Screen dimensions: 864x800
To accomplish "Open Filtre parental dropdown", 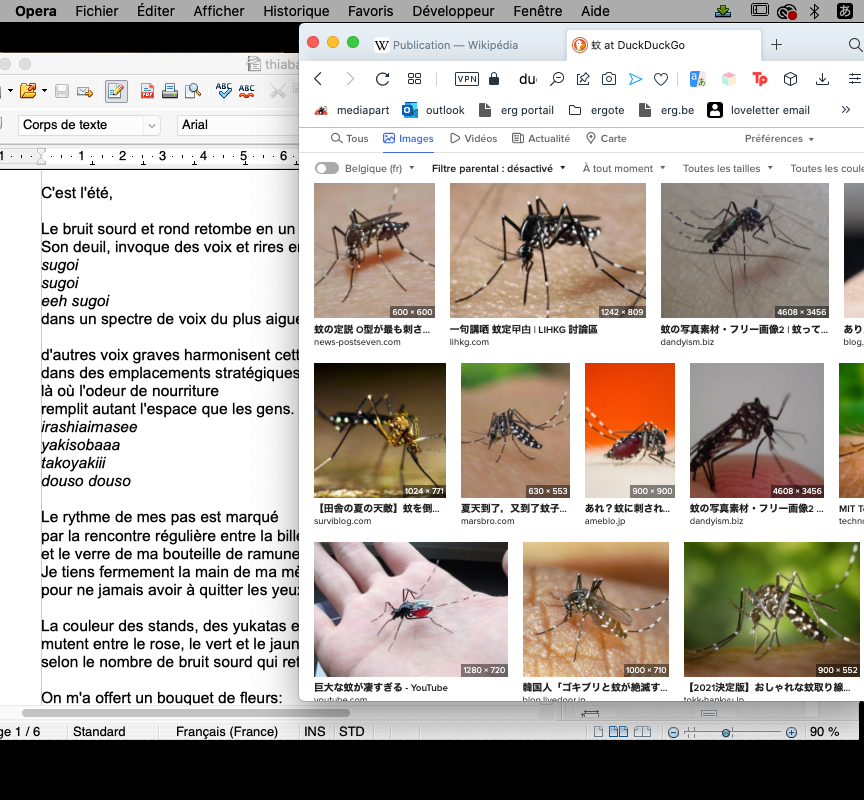I will pyautogui.click(x=498, y=168).
